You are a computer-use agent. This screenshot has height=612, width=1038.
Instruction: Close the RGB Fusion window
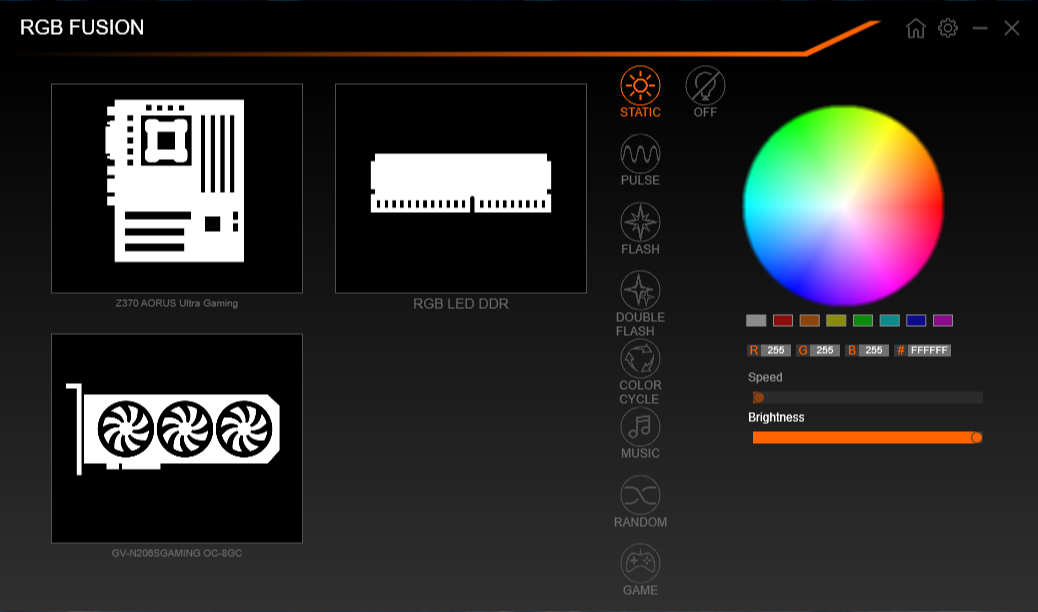1012,28
